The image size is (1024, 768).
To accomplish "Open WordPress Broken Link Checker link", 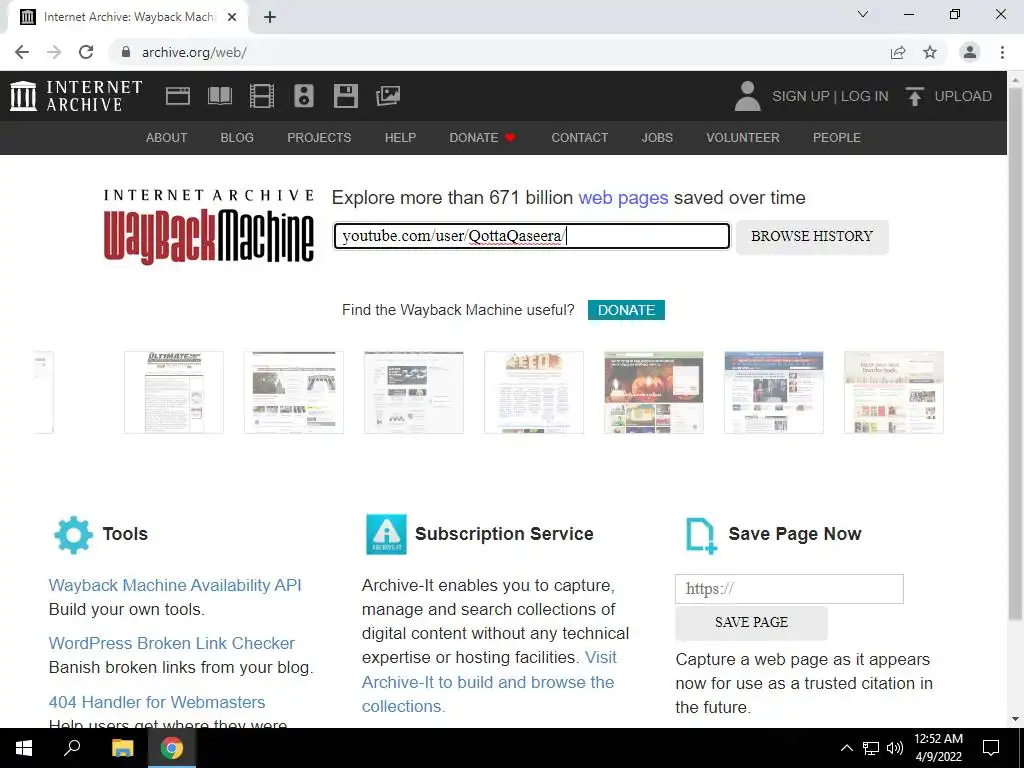I will (x=172, y=643).
